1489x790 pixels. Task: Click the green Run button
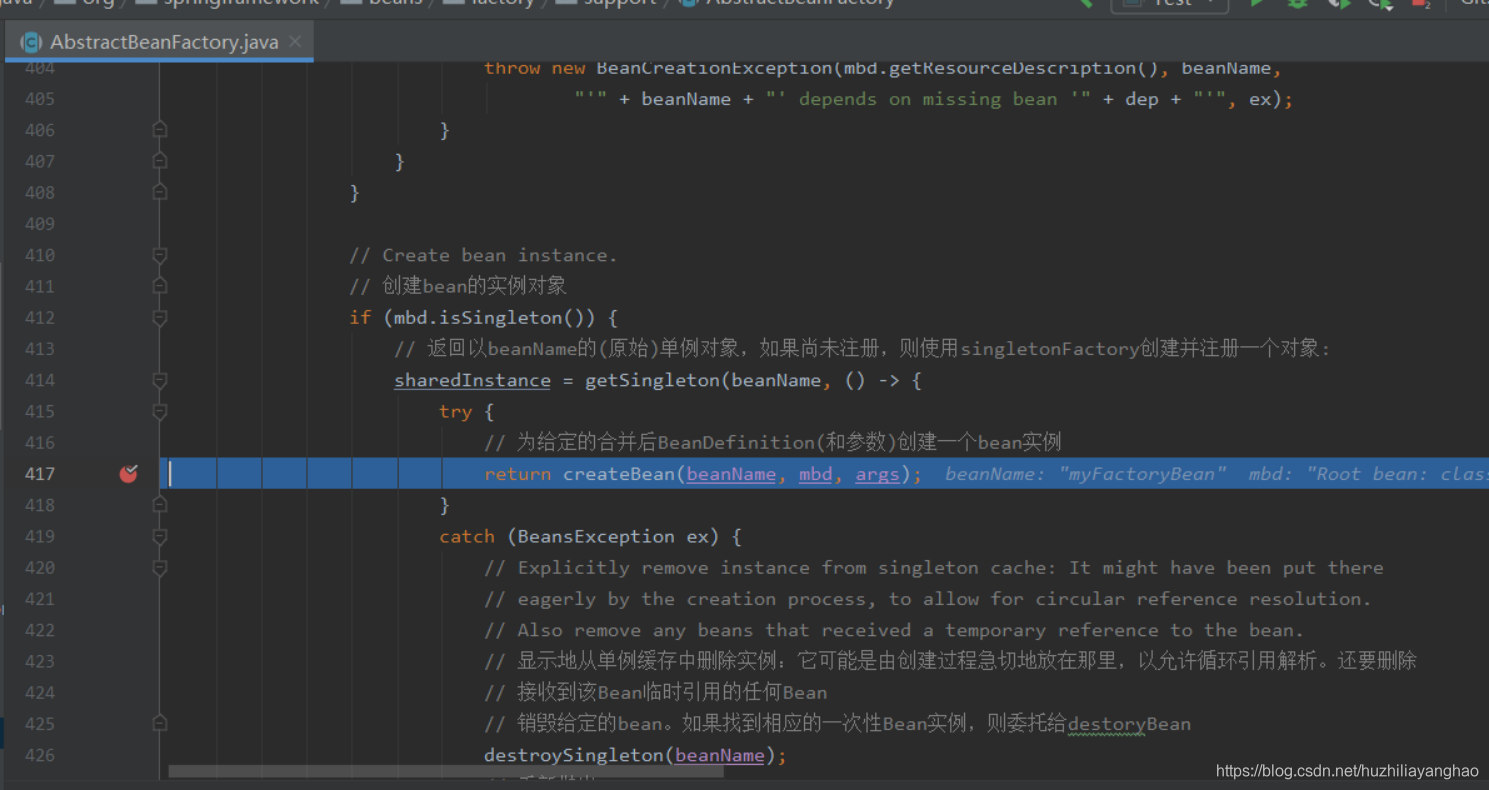pos(1257,3)
